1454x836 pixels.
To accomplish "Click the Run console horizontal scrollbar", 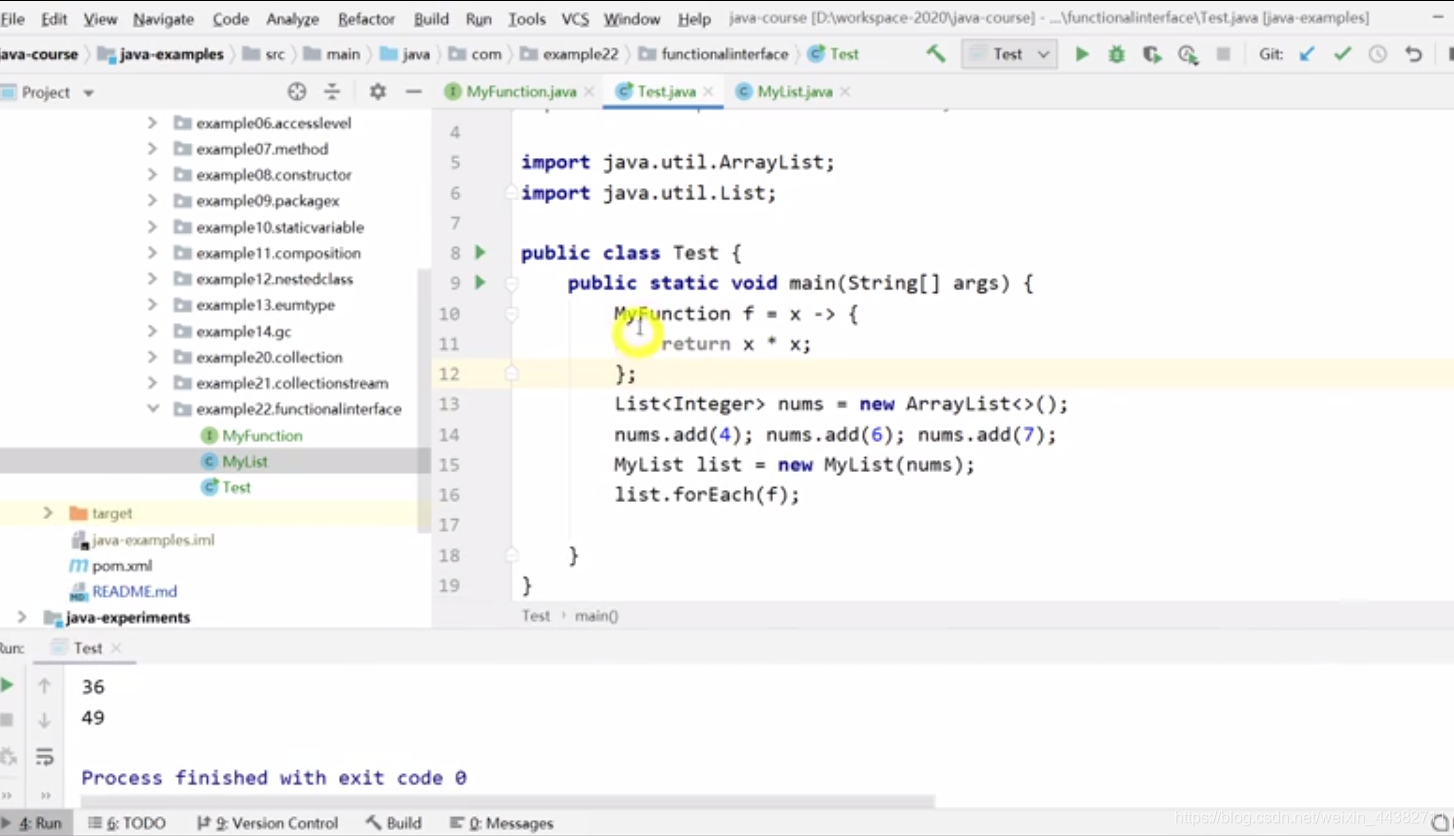I will [508, 801].
